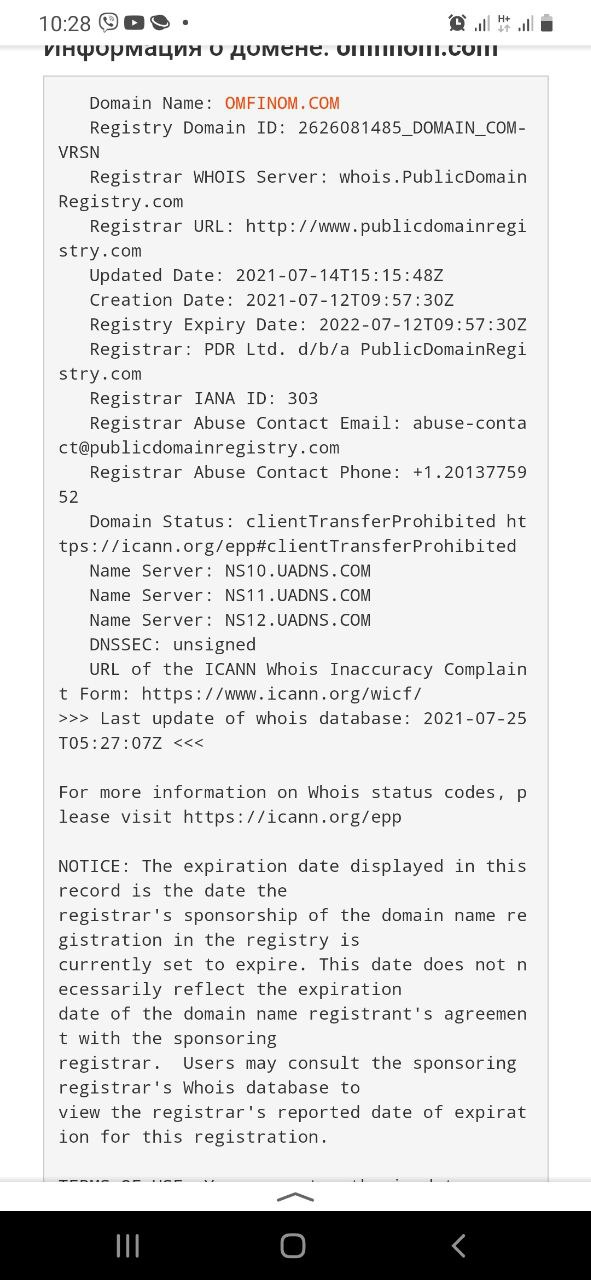Tap the status bar clock 10:28
Screen dimensions: 591x1280
coord(65,23)
